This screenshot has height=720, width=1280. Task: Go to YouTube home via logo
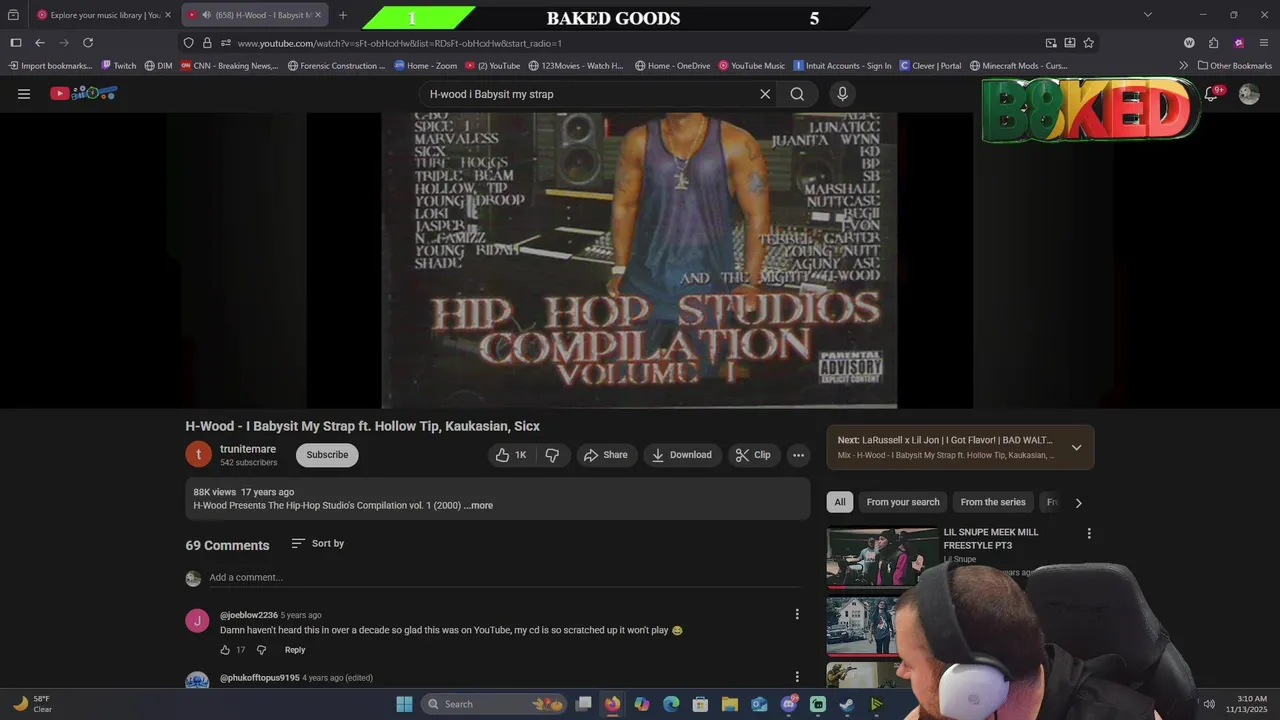click(84, 93)
